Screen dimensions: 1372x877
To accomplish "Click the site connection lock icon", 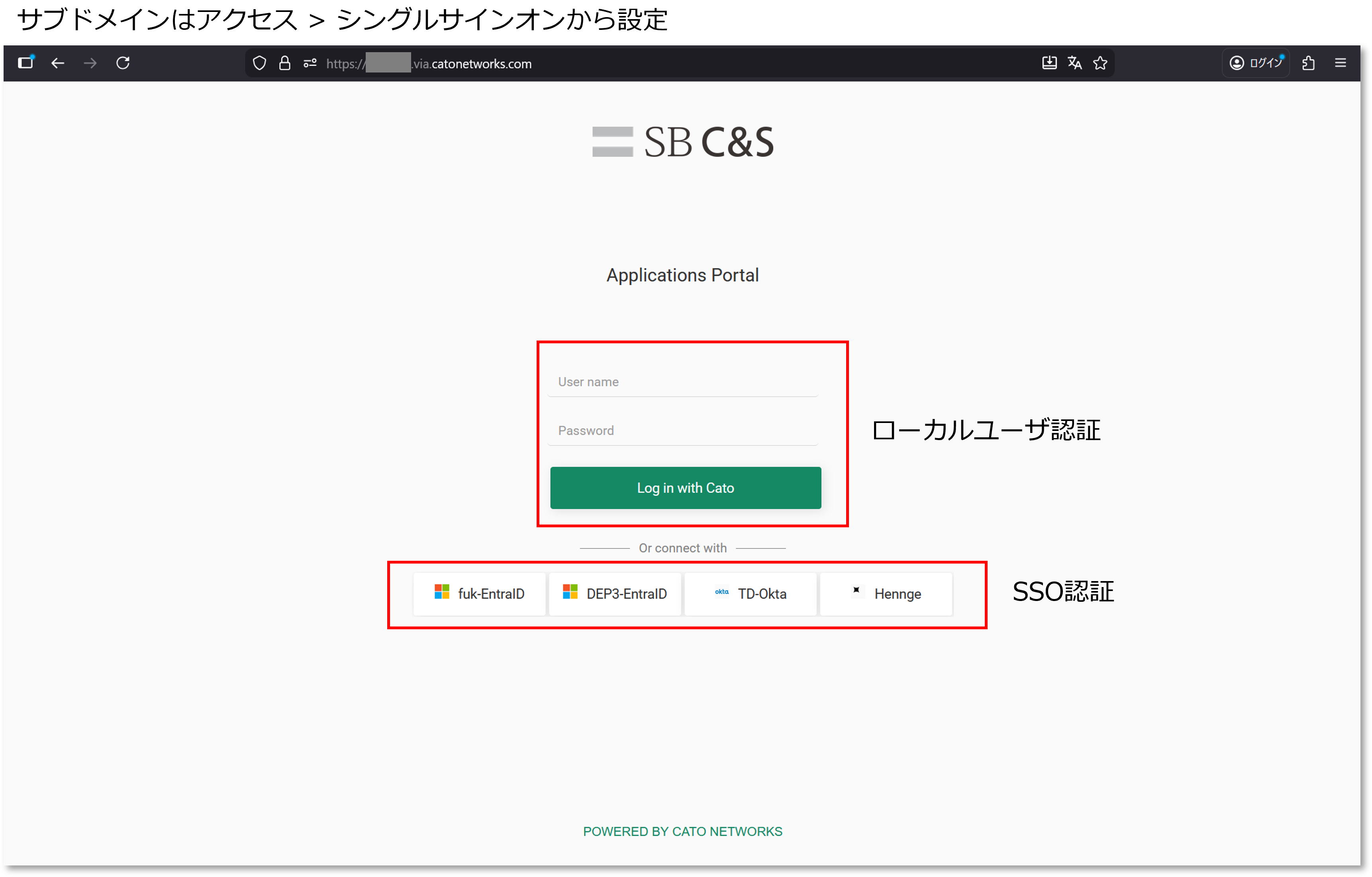I will click(285, 63).
